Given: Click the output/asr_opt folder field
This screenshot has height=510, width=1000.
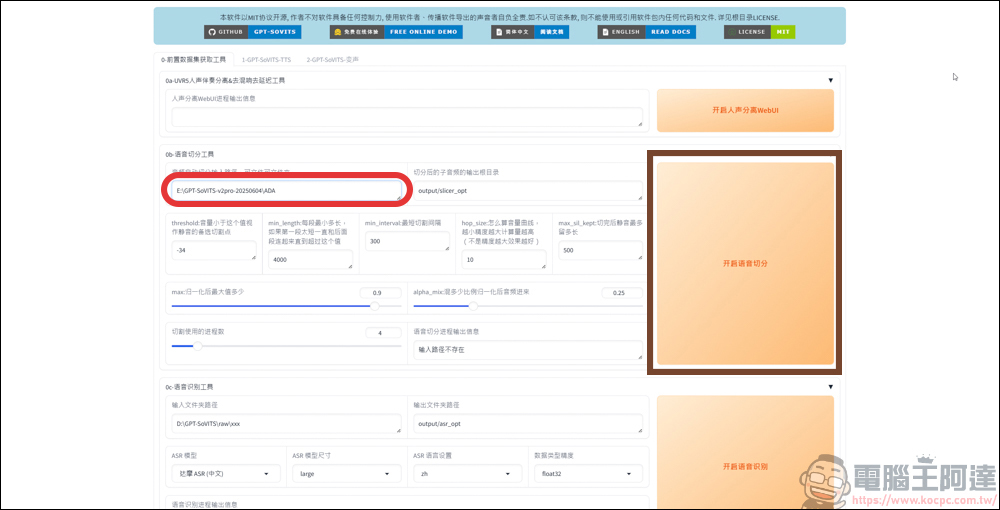Looking at the screenshot, I should [x=528, y=423].
